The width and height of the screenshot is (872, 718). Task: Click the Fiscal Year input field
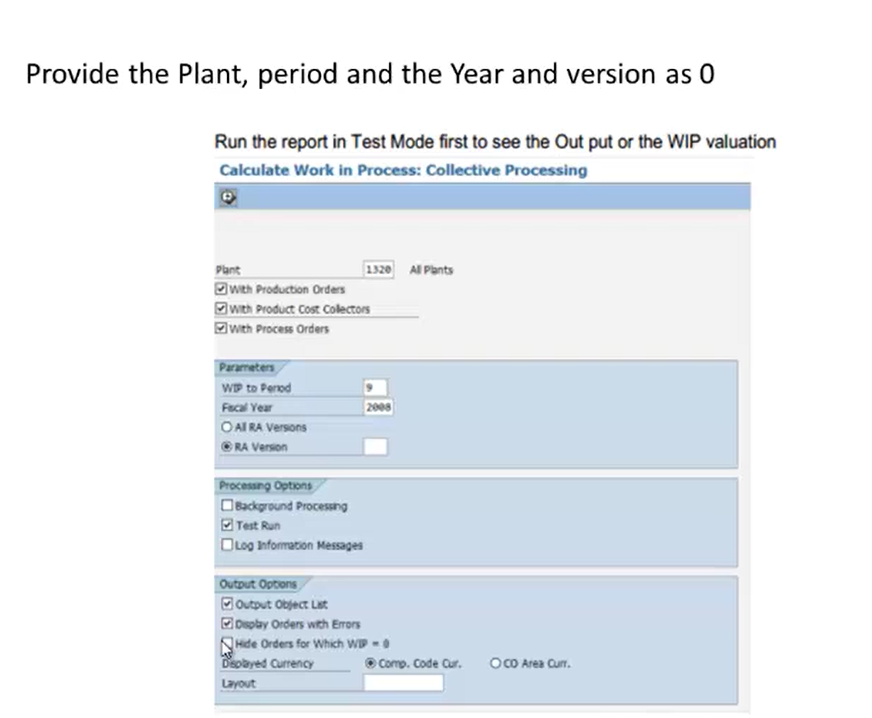378,407
